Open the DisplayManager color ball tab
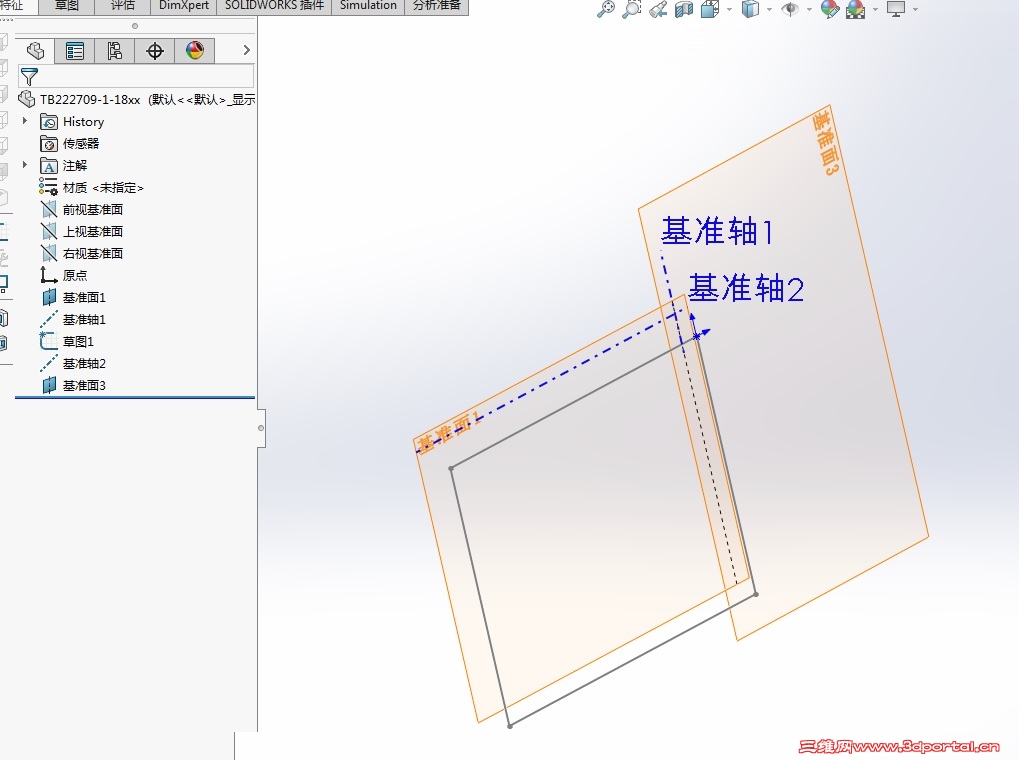Image resolution: width=1019 pixels, height=760 pixels. 194,51
